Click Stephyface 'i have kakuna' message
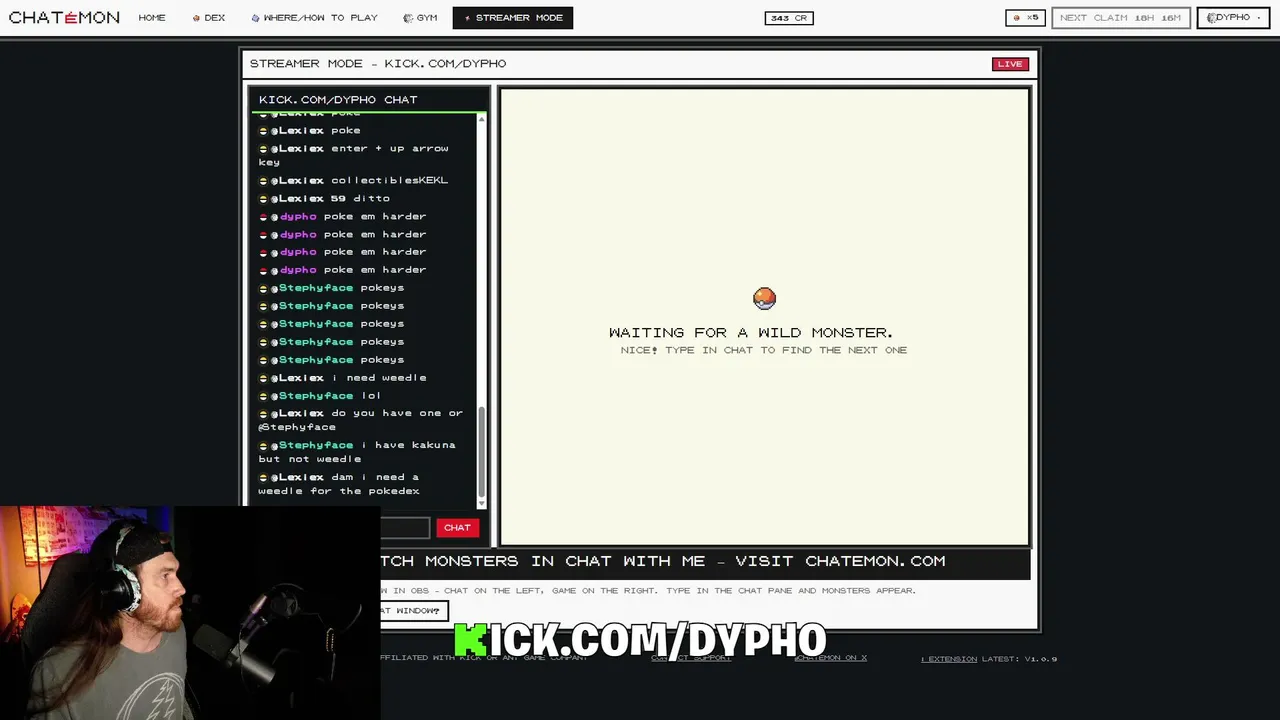 point(357,452)
